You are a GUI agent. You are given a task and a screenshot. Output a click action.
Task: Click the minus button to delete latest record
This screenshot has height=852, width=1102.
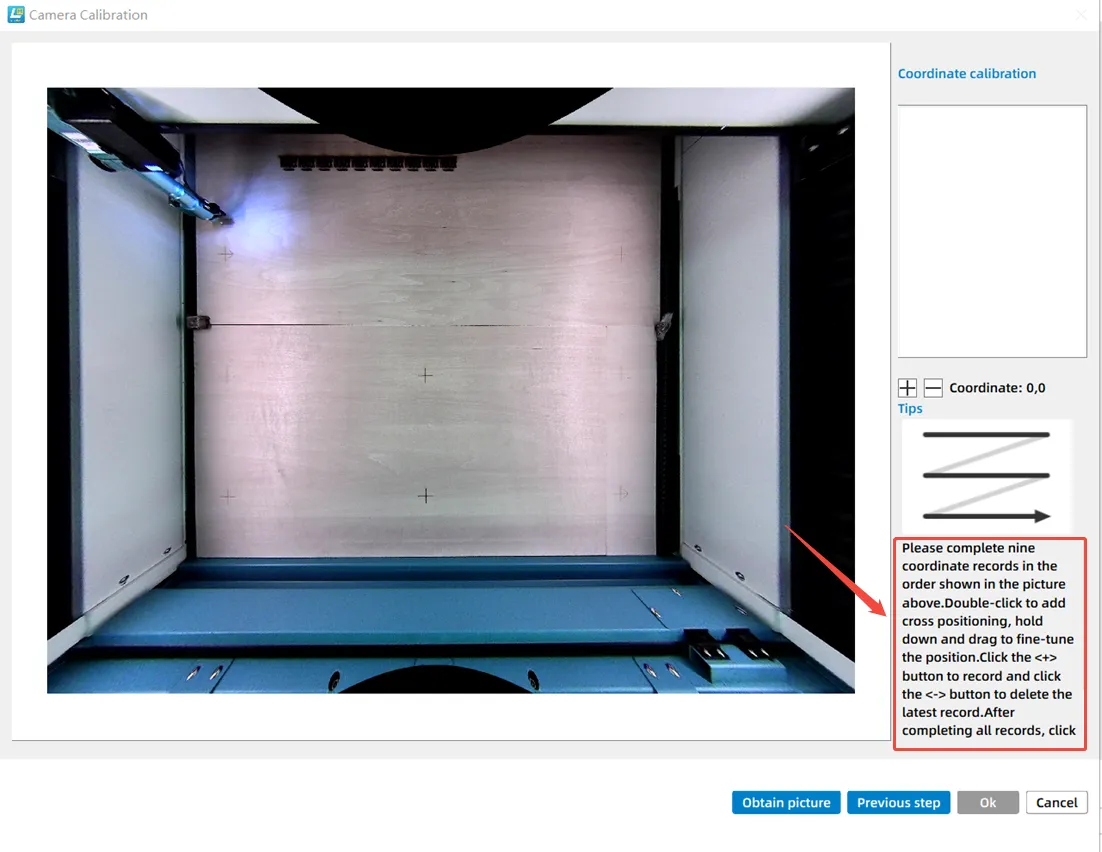tap(932, 388)
